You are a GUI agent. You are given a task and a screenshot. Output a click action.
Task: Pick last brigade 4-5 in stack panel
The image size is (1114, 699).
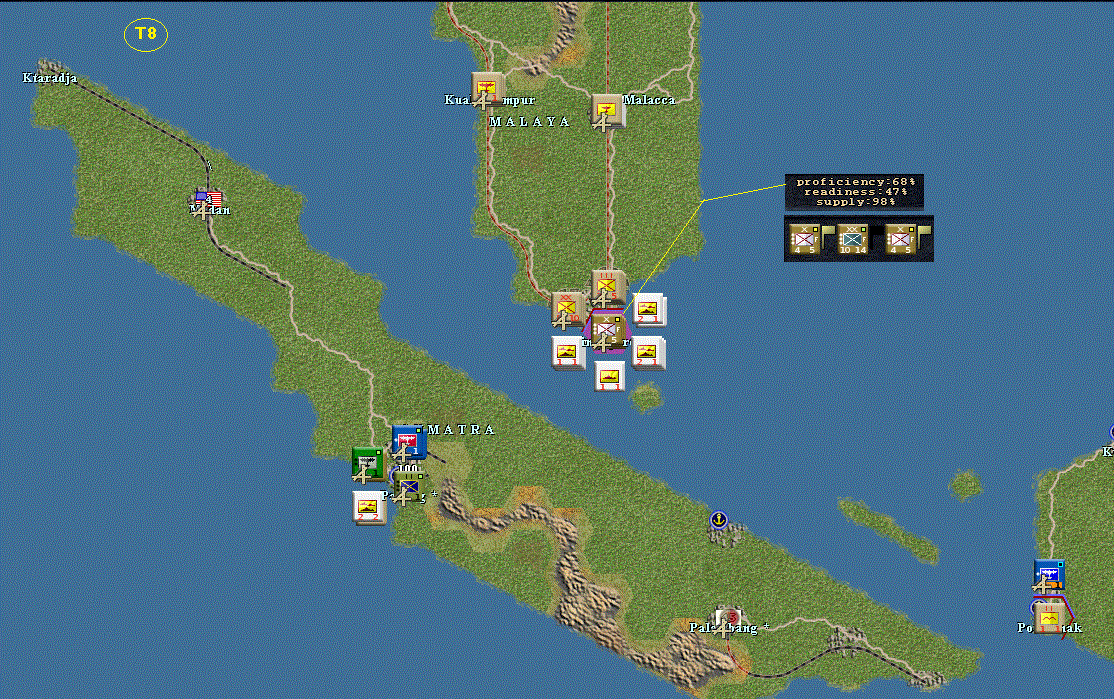click(900, 239)
